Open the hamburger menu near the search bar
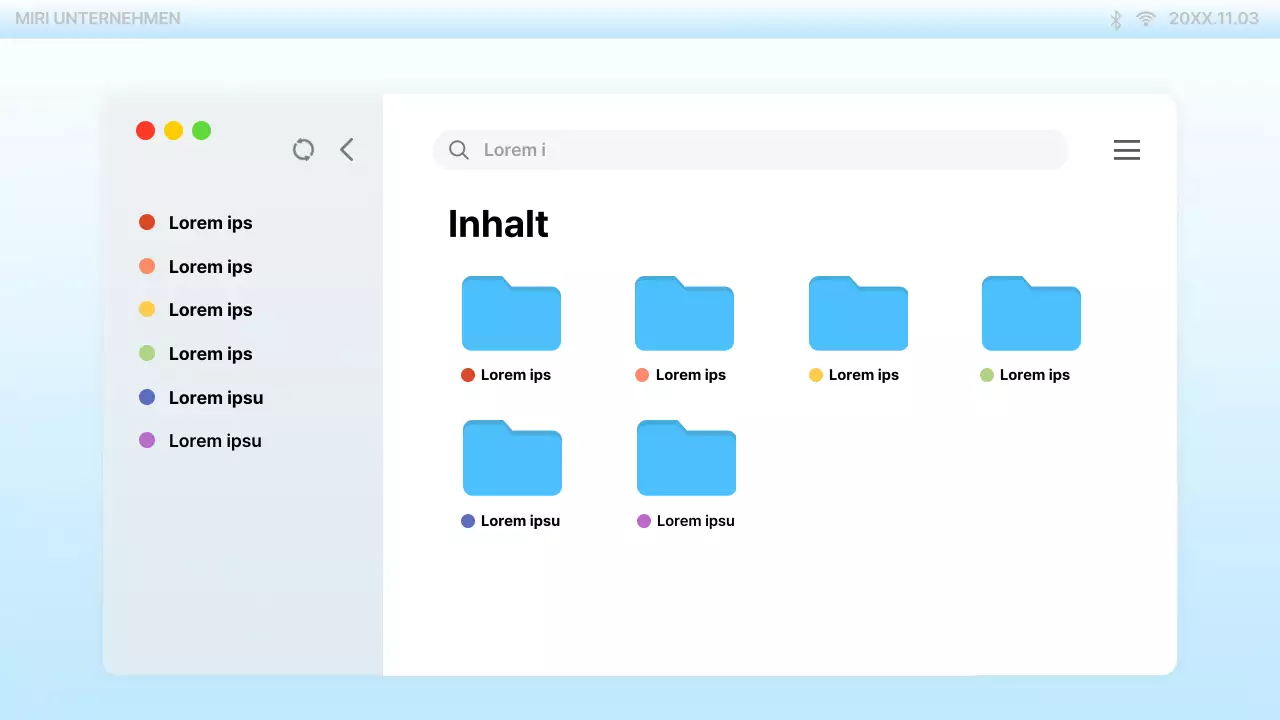Image resolution: width=1280 pixels, height=720 pixels. (x=1127, y=149)
